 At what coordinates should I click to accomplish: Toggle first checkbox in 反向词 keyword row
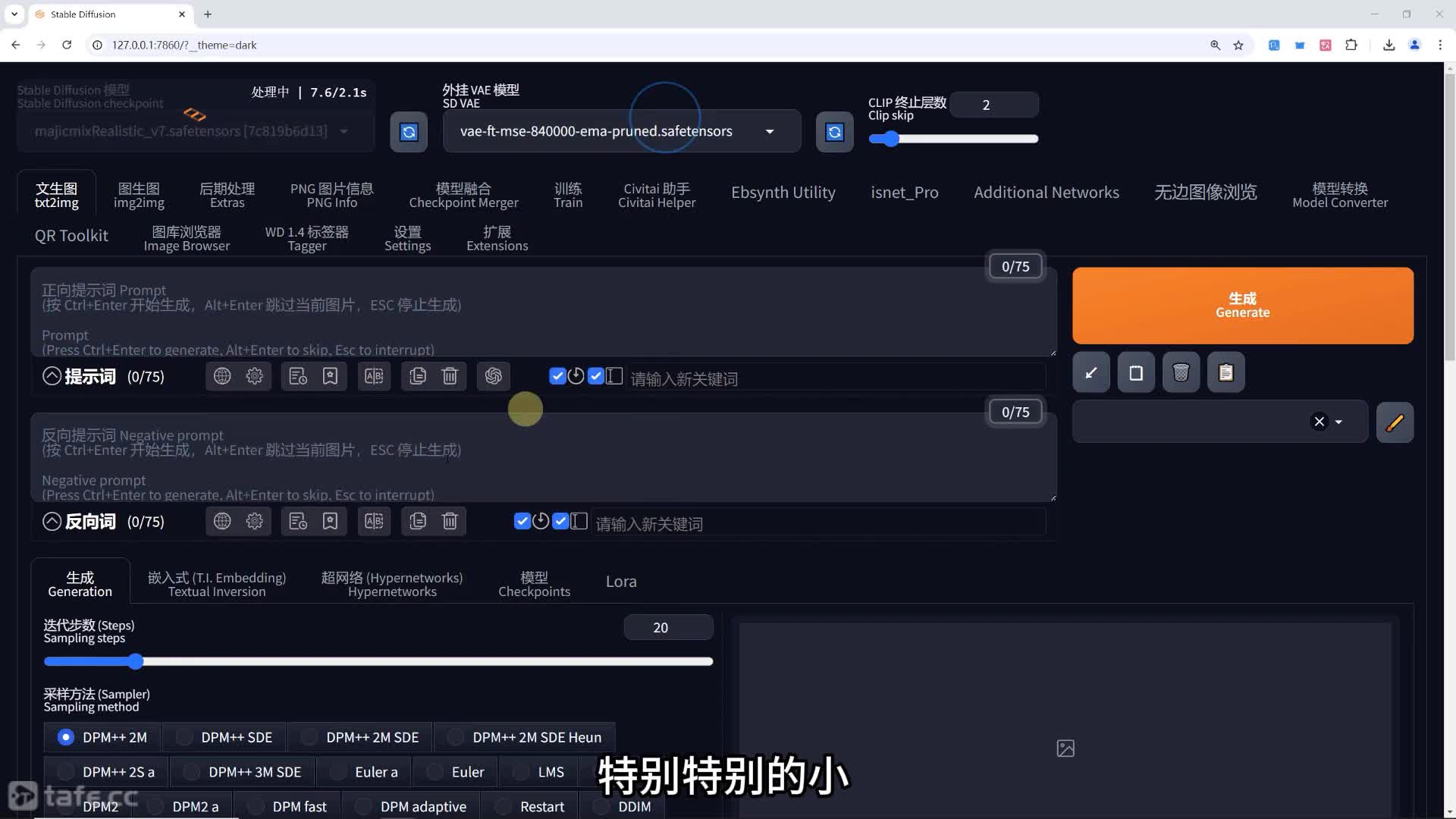(x=522, y=521)
